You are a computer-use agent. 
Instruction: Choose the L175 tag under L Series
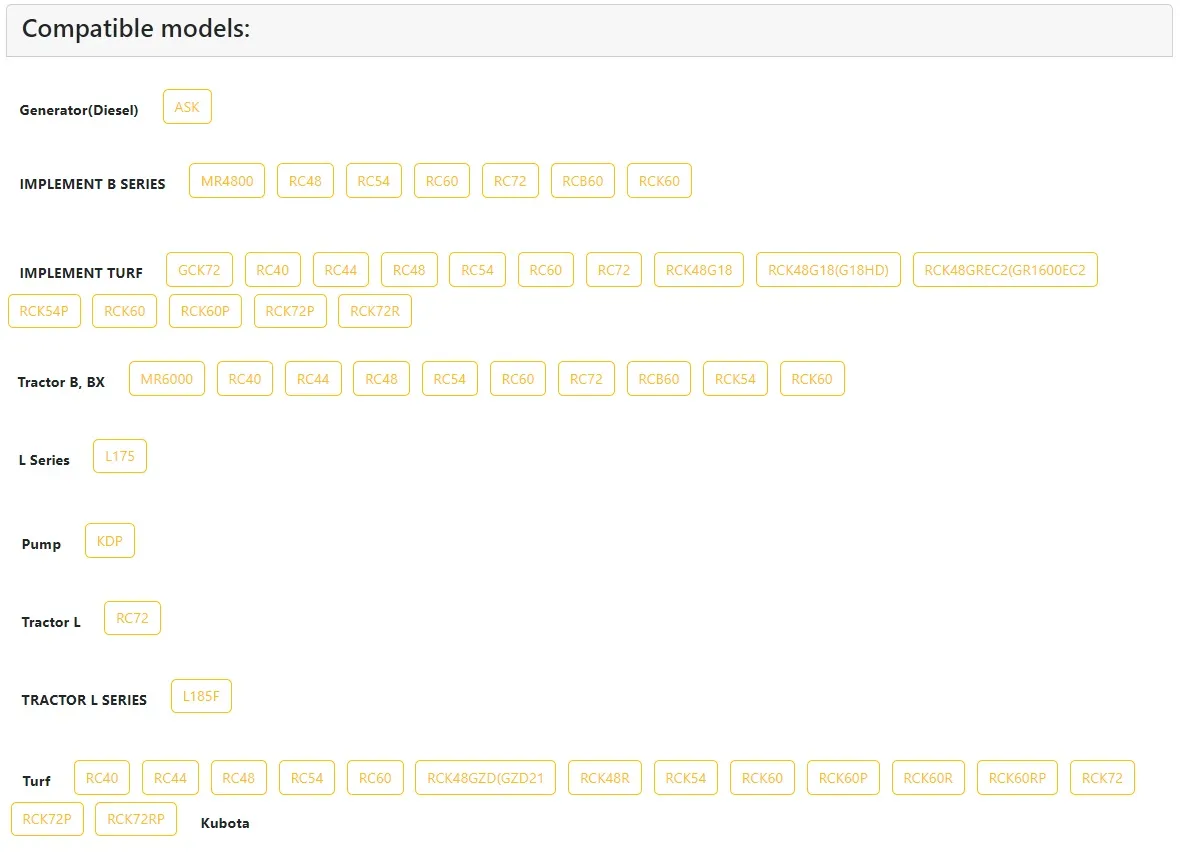click(120, 456)
